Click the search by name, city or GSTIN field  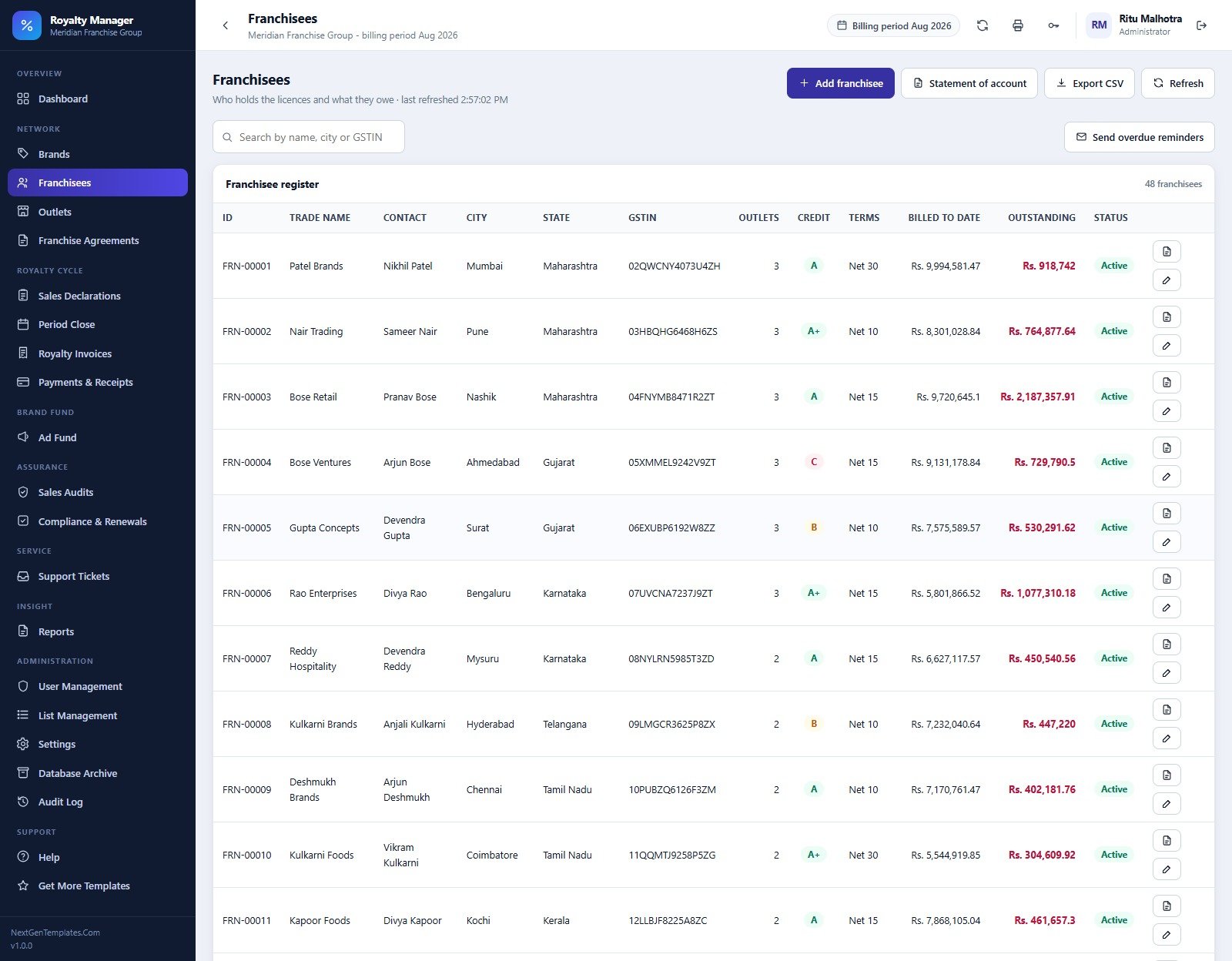309,137
